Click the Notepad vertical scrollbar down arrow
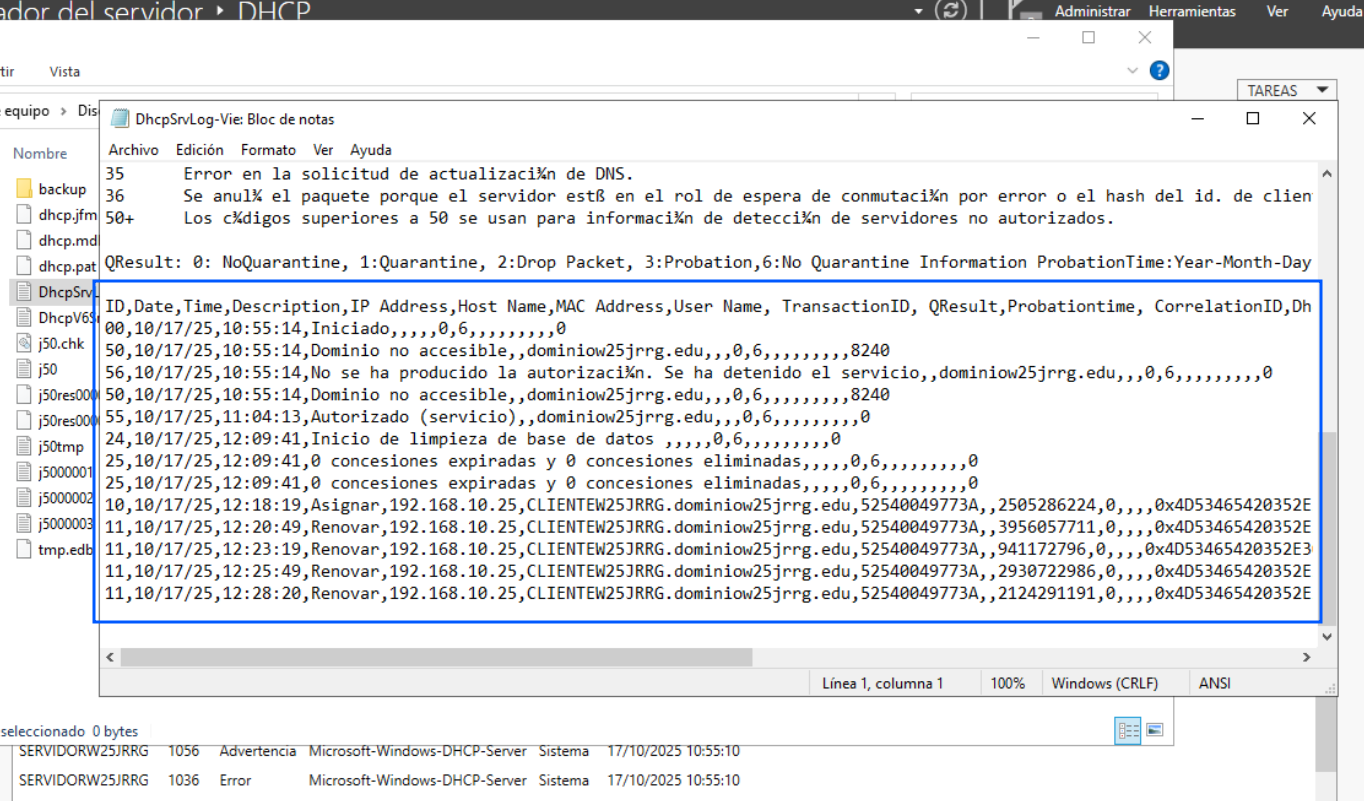Viewport: 1364px width, 801px height. pyautogui.click(x=1328, y=636)
